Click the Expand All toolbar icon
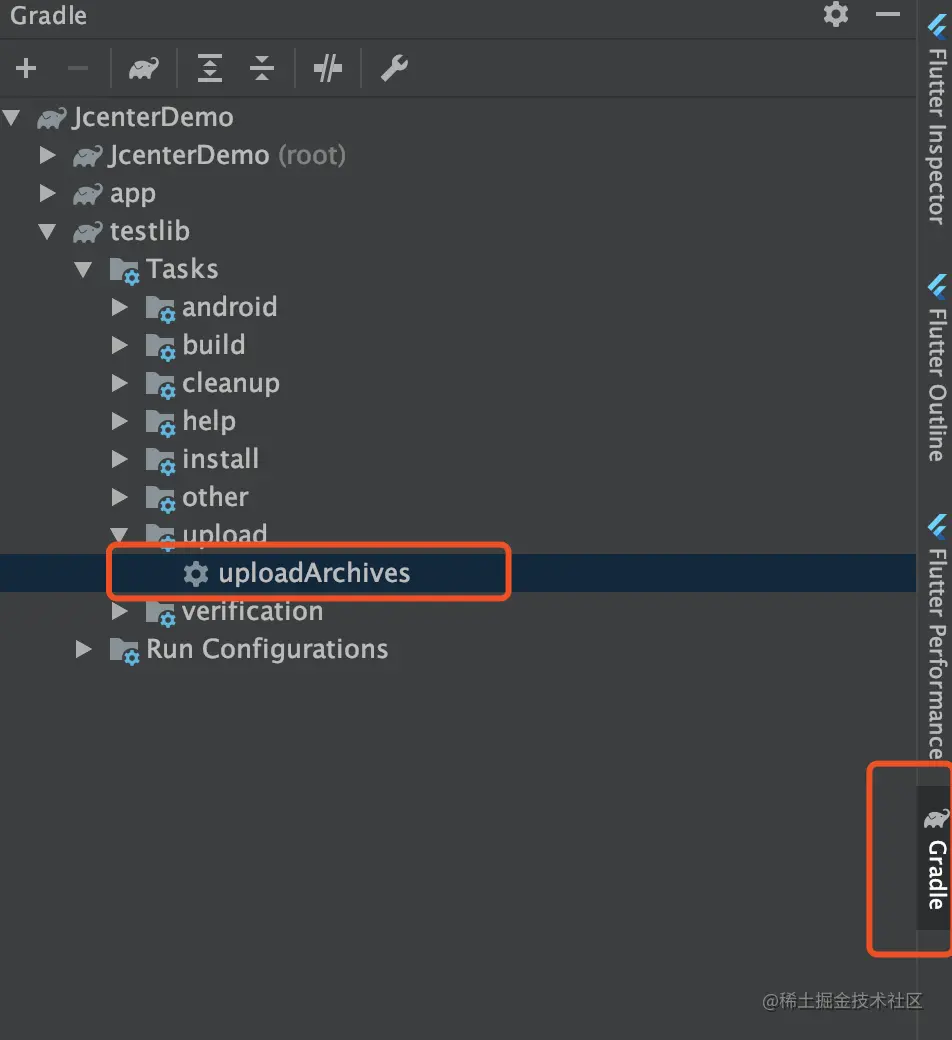952x1040 pixels. tap(209, 68)
